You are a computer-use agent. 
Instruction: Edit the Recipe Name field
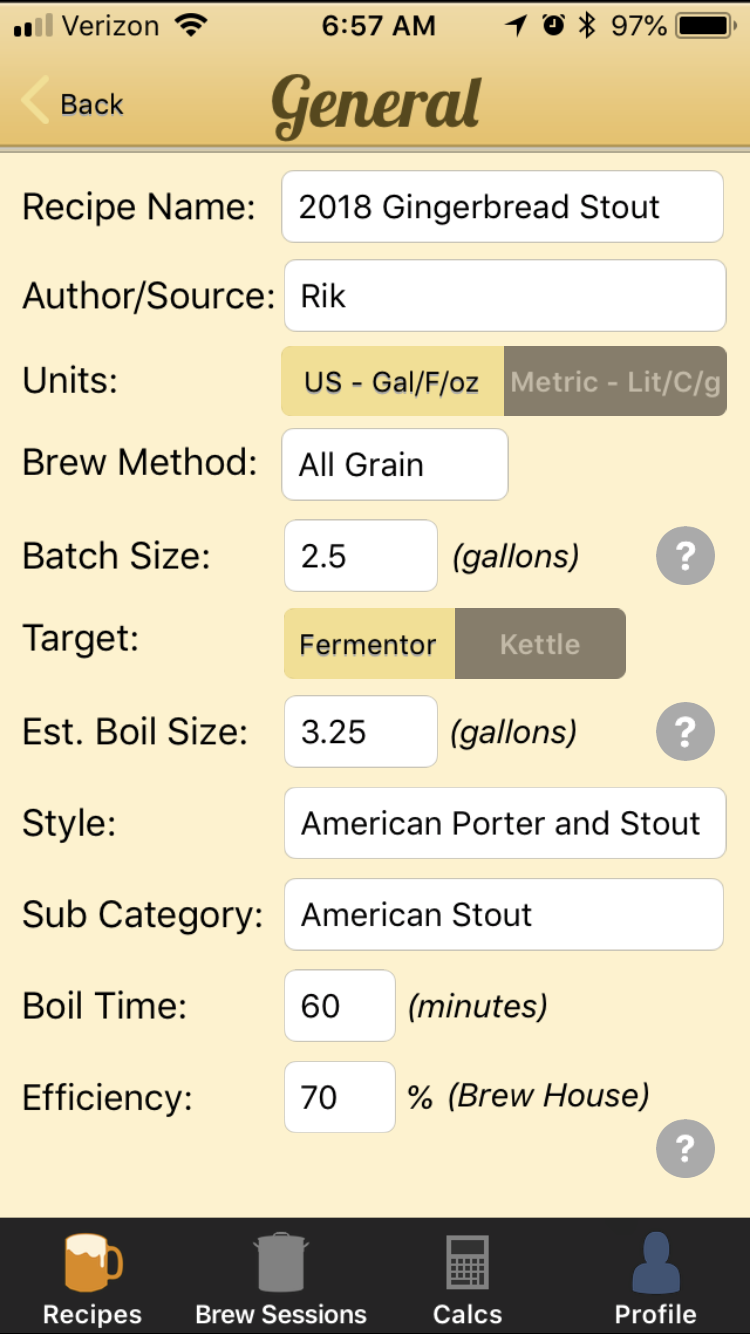point(503,207)
